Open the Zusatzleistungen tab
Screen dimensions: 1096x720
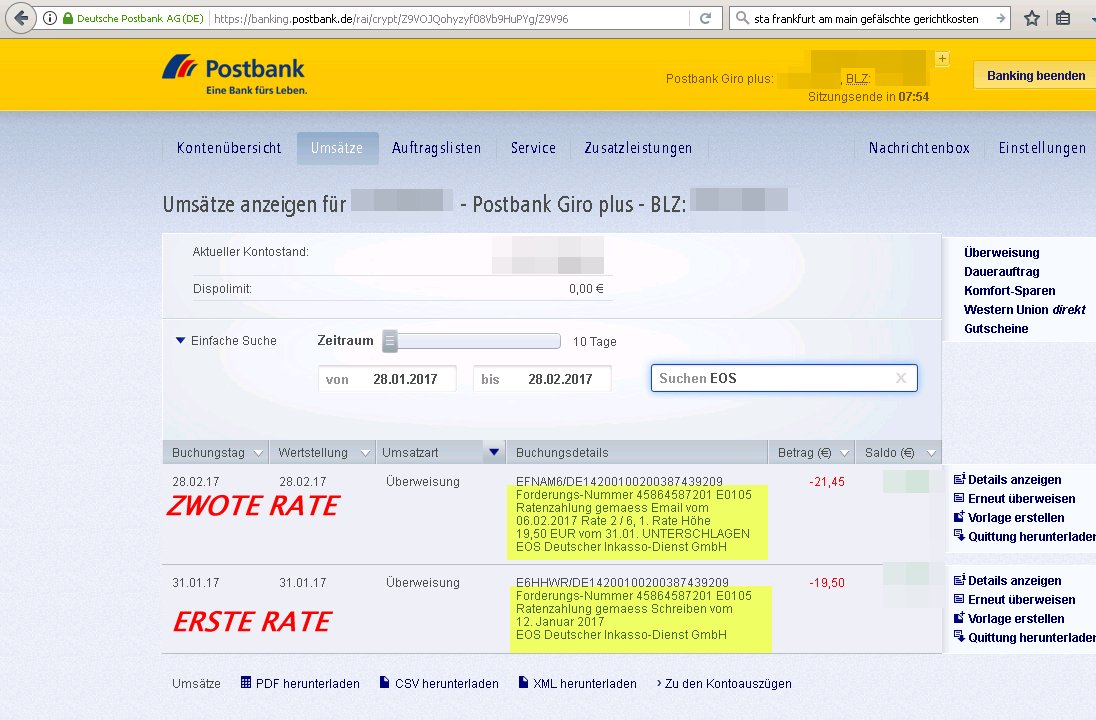pyautogui.click(x=638, y=148)
